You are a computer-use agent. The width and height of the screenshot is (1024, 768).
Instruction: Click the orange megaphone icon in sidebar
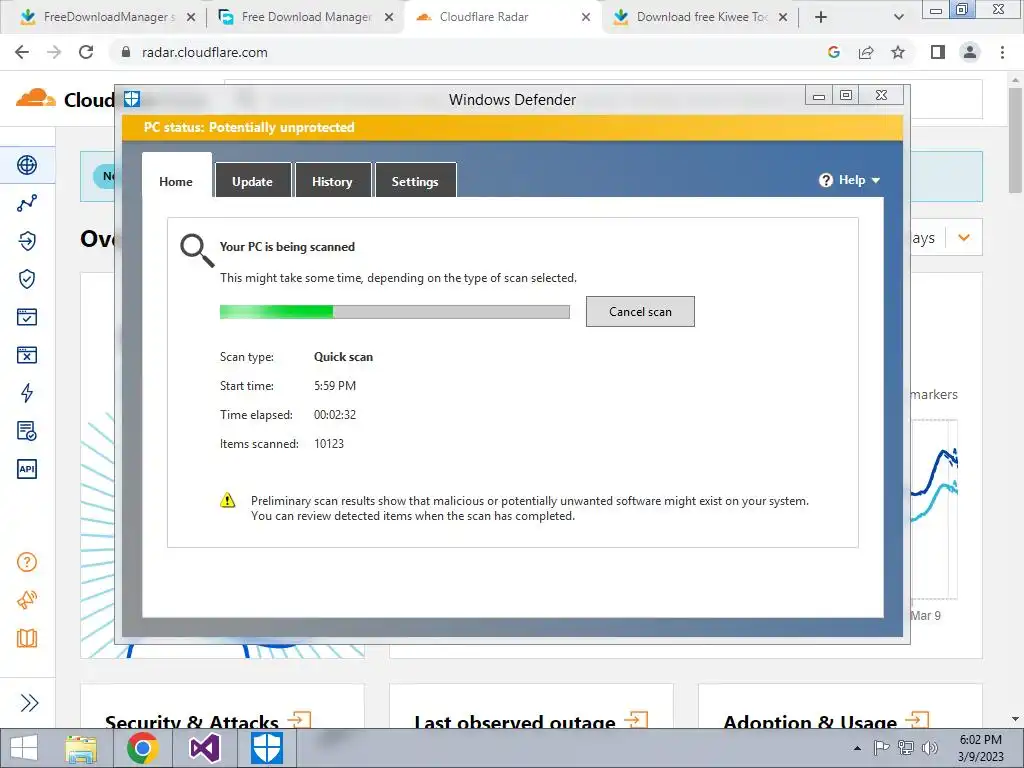coord(27,600)
